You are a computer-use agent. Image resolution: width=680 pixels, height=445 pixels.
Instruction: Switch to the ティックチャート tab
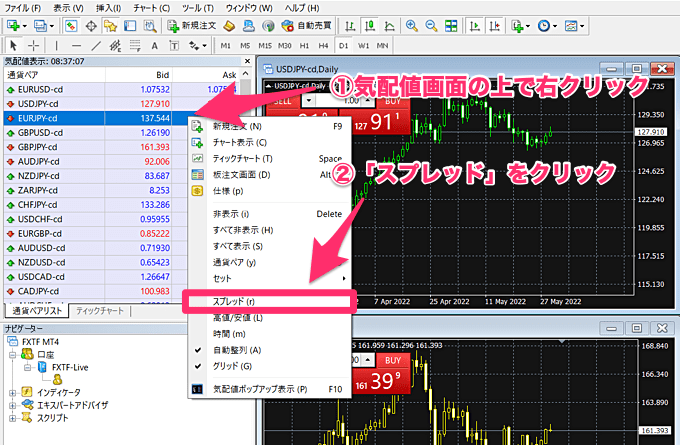pyautogui.click(x=100, y=310)
